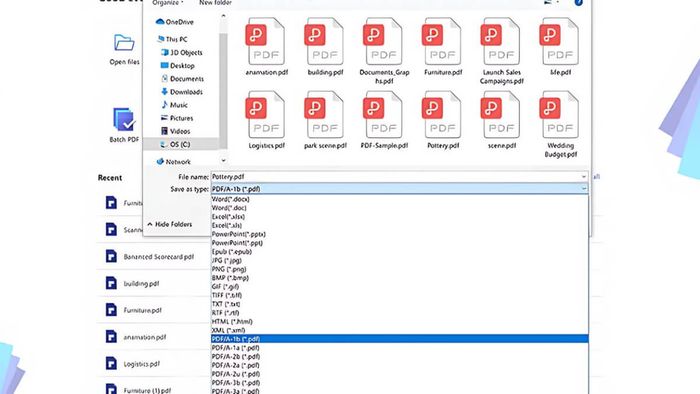This screenshot has width=700, height=394.
Task: Choose GIF (*.gif) file type
Action: click(400, 286)
